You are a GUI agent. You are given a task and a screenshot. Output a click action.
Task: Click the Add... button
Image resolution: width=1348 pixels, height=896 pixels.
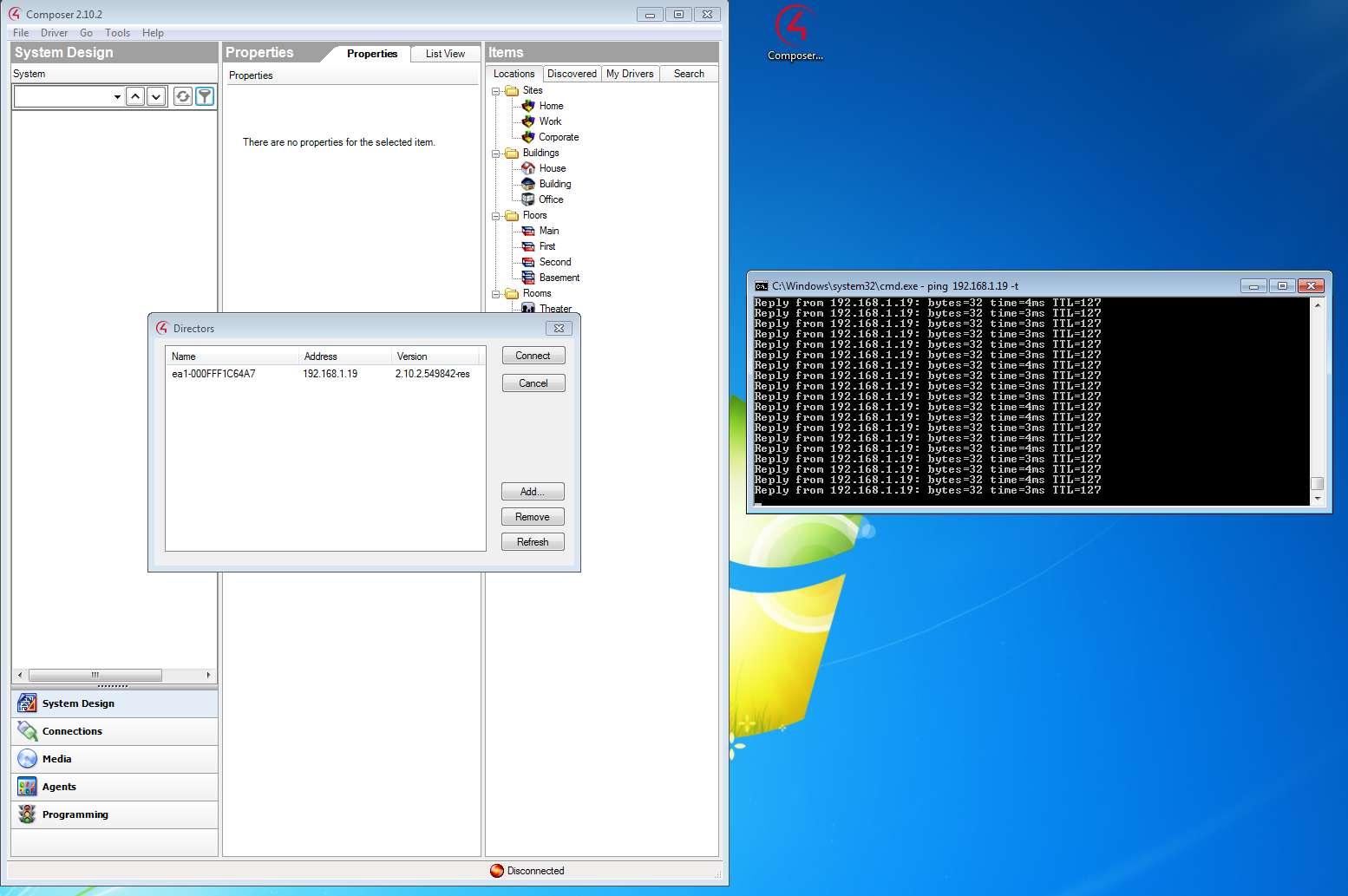(x=533, y=492)
